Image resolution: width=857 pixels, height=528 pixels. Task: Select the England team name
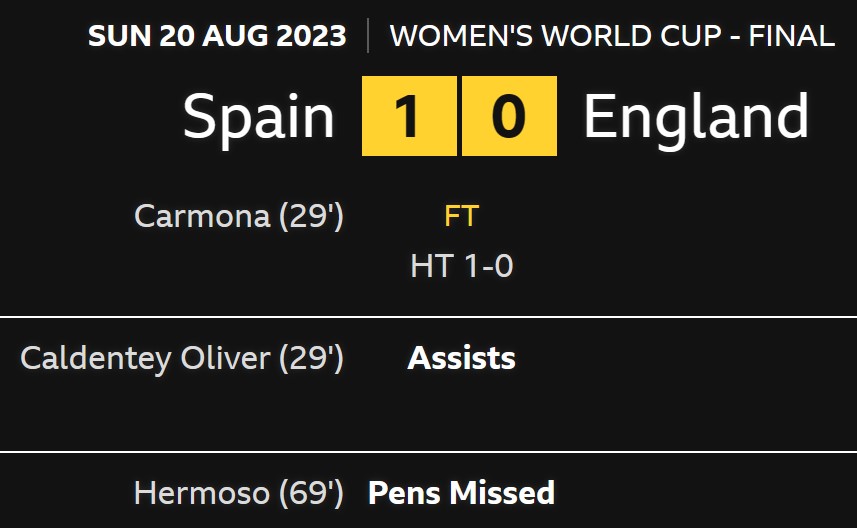[x=696, y=116]
